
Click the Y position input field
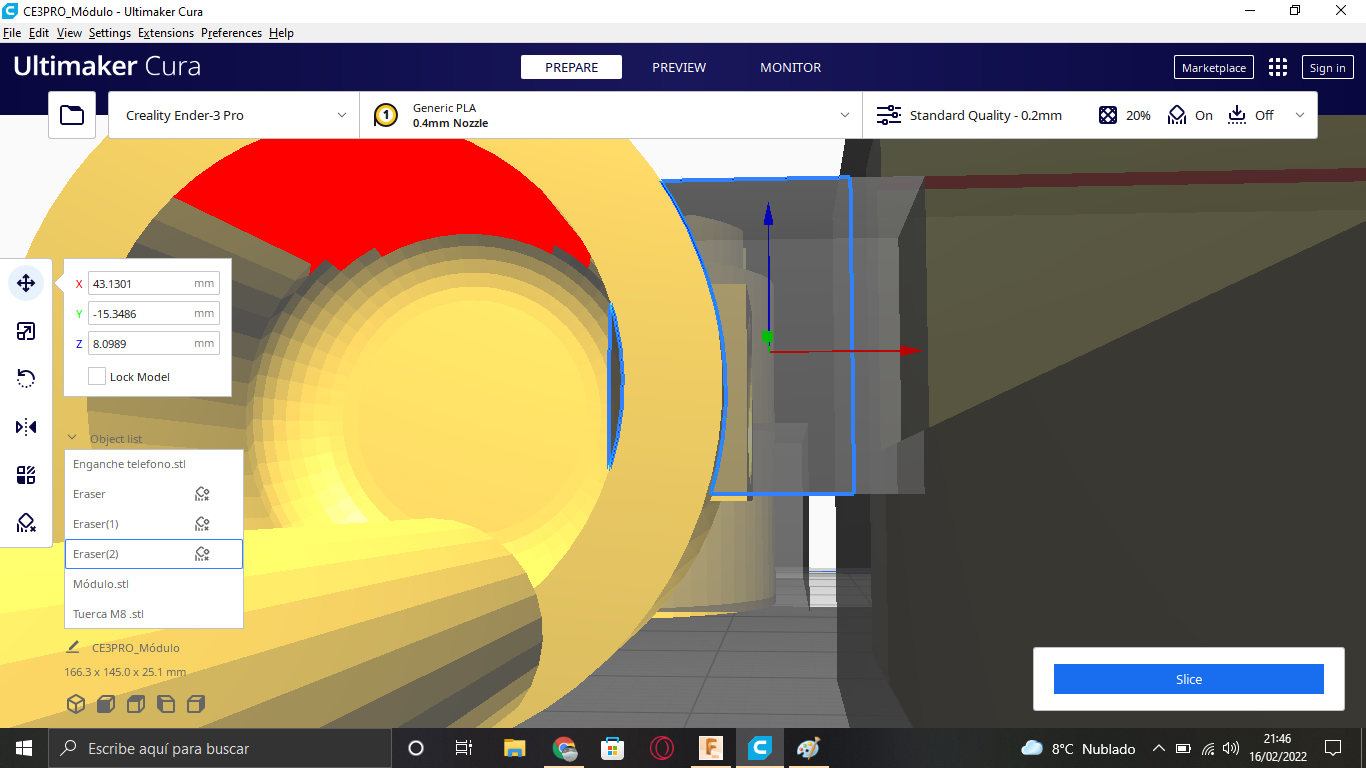(153, 314)
